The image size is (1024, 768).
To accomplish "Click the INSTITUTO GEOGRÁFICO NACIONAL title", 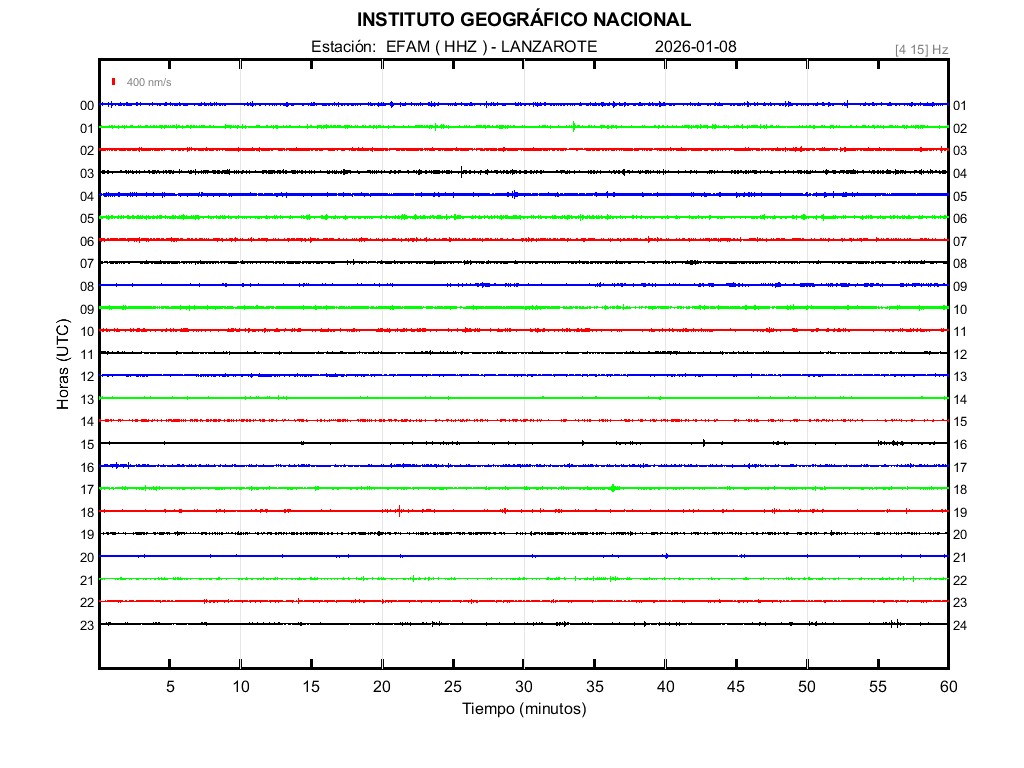I will [524, 20].
